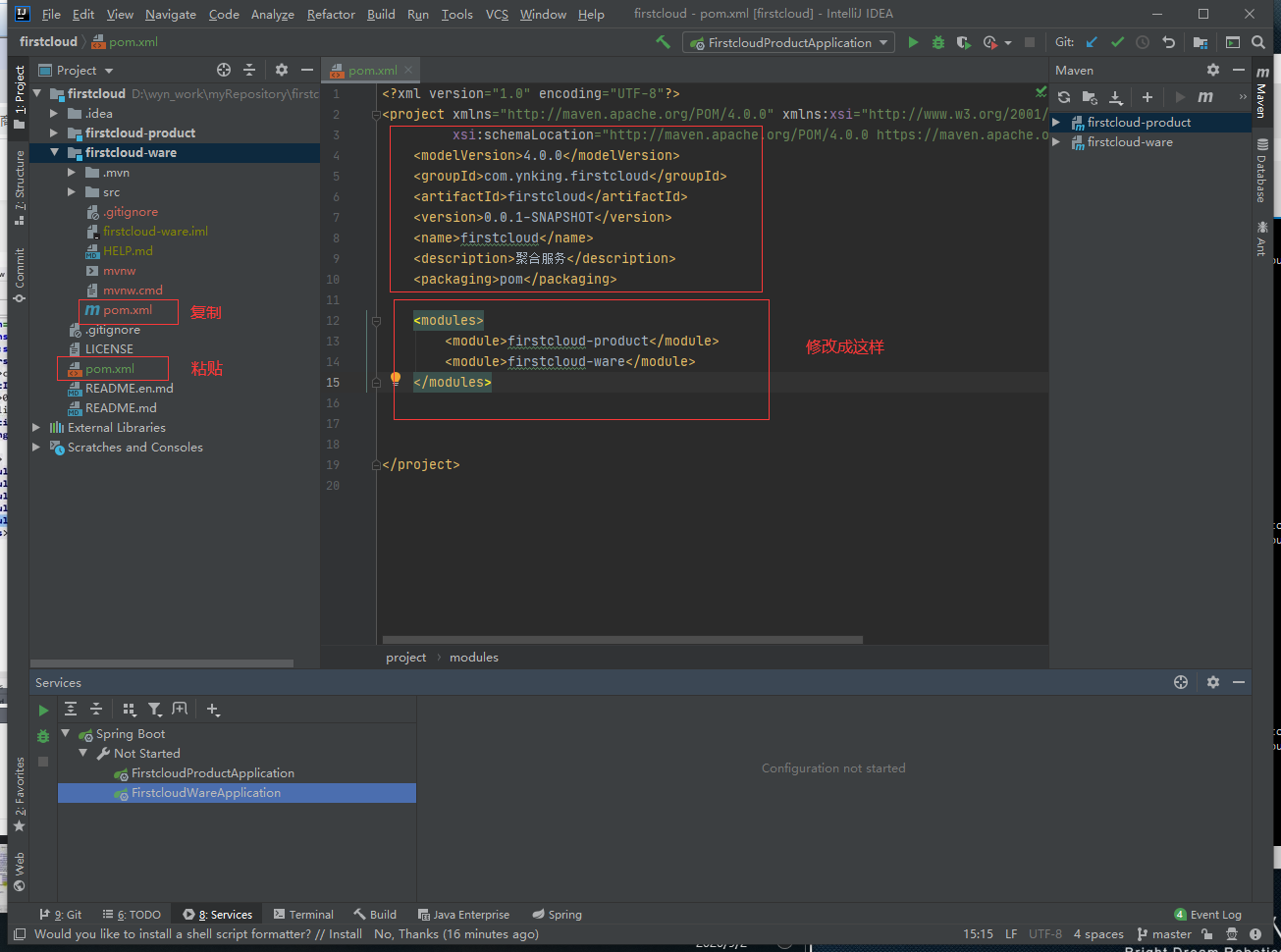Open the run configuration dropdown FirstcloudProductApplication

point(790,42)
